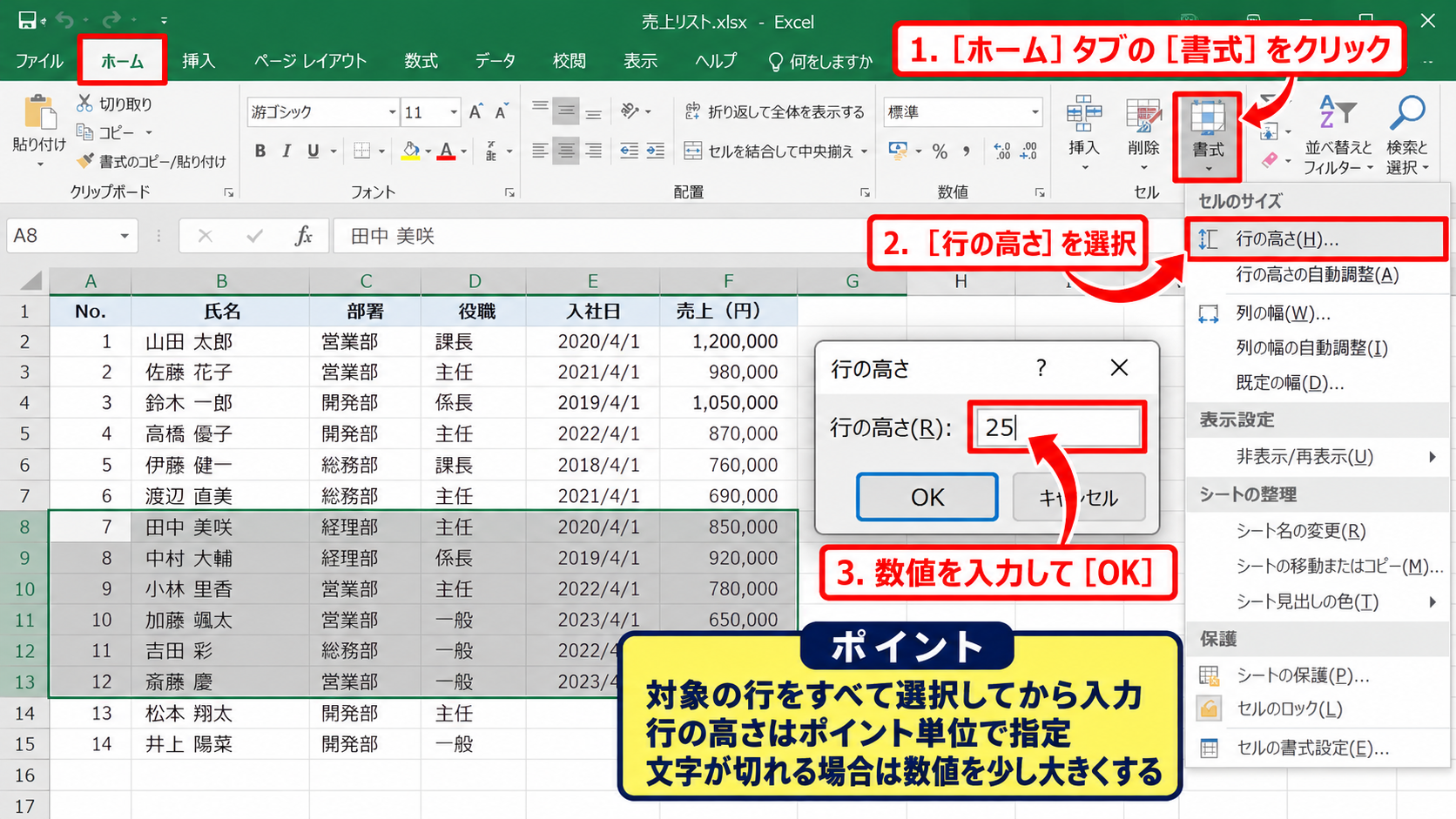Image resolution: width=1456 pixels, height=819 pixels.
Task: Click the Paste (貼り付け) icon
Action: click(x=38, y=112)
